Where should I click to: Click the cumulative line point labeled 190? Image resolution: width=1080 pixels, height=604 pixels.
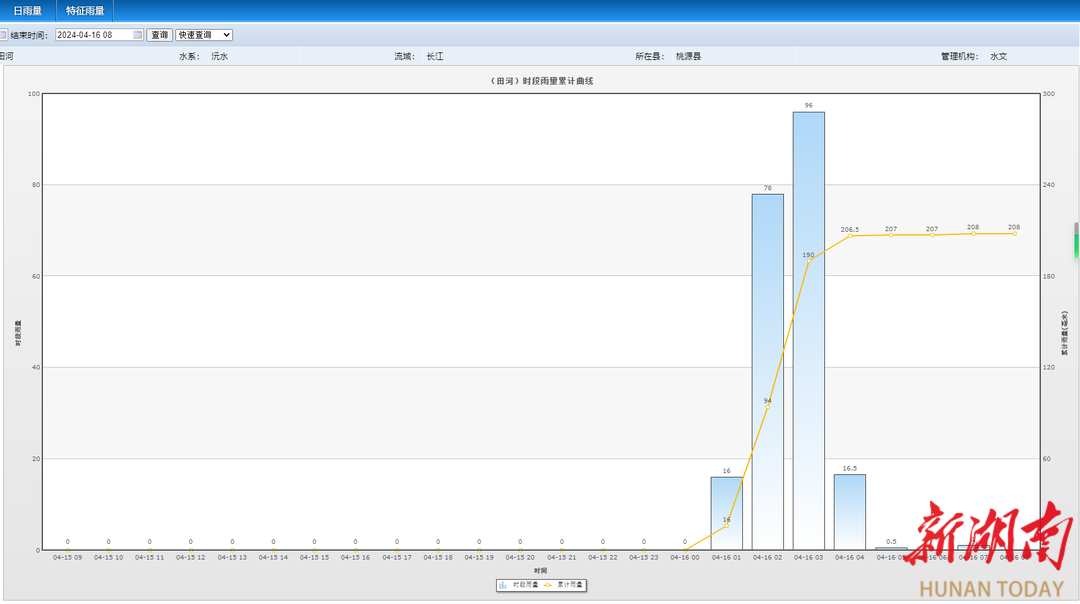point(808,261)
